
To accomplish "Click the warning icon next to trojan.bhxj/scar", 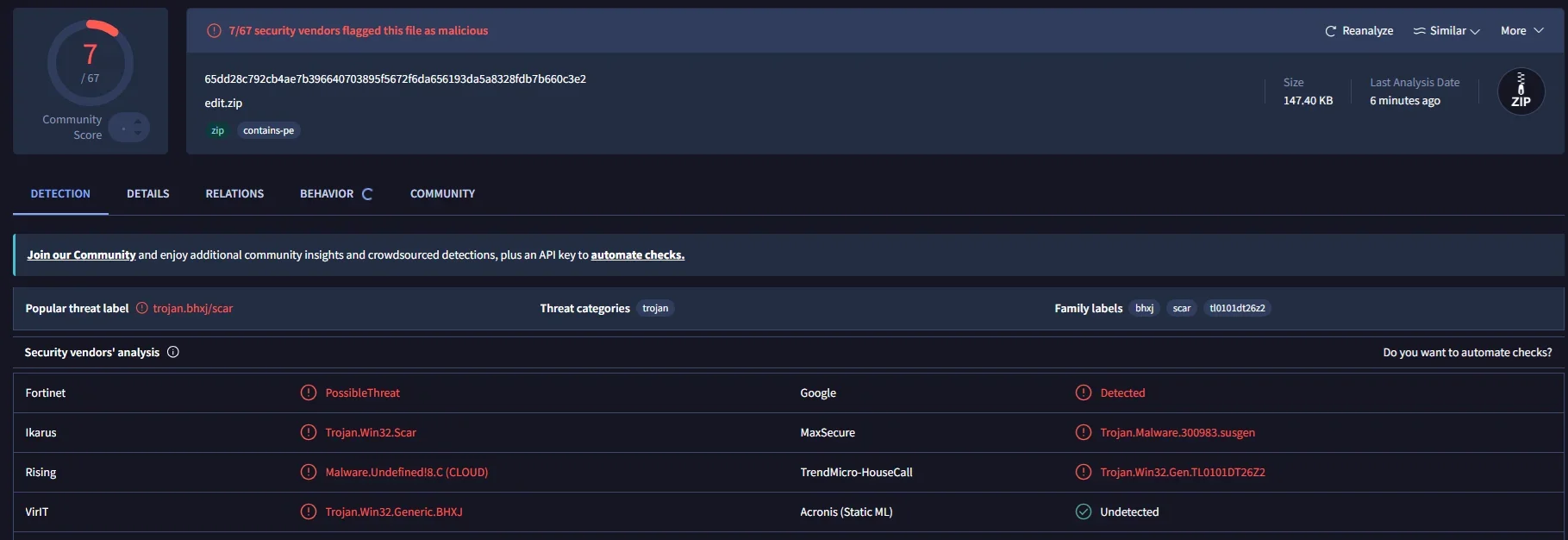I will point(142,308).
